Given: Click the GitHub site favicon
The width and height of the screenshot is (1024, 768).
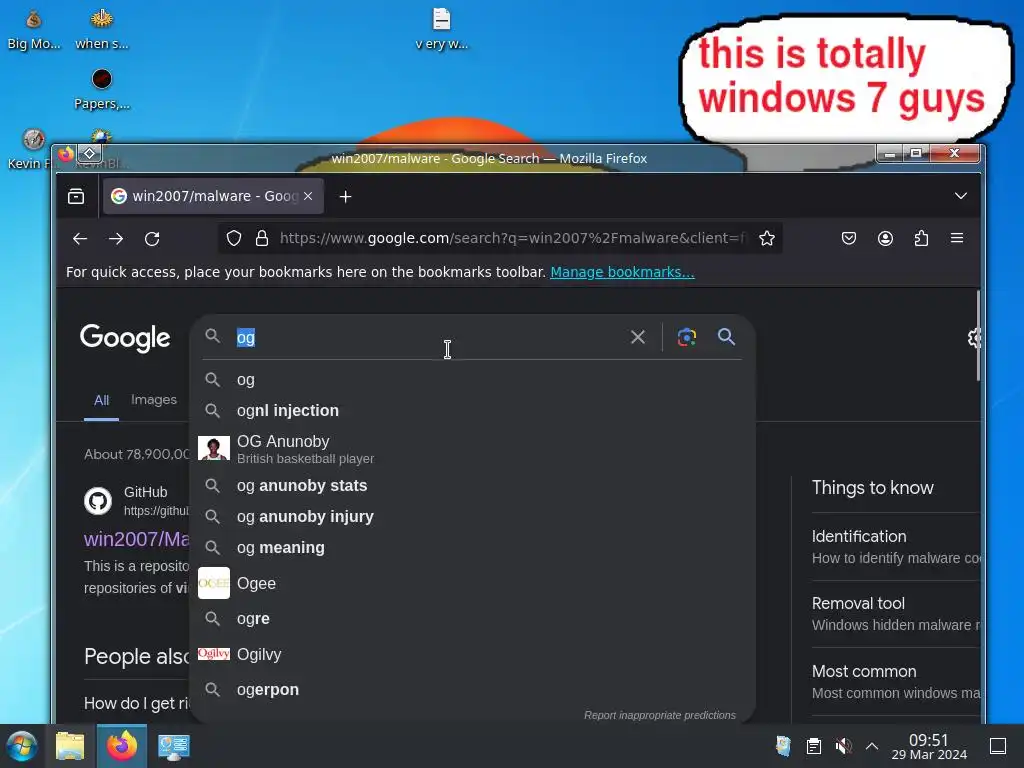Looking at the screenshot, I should tap(98, 501).
